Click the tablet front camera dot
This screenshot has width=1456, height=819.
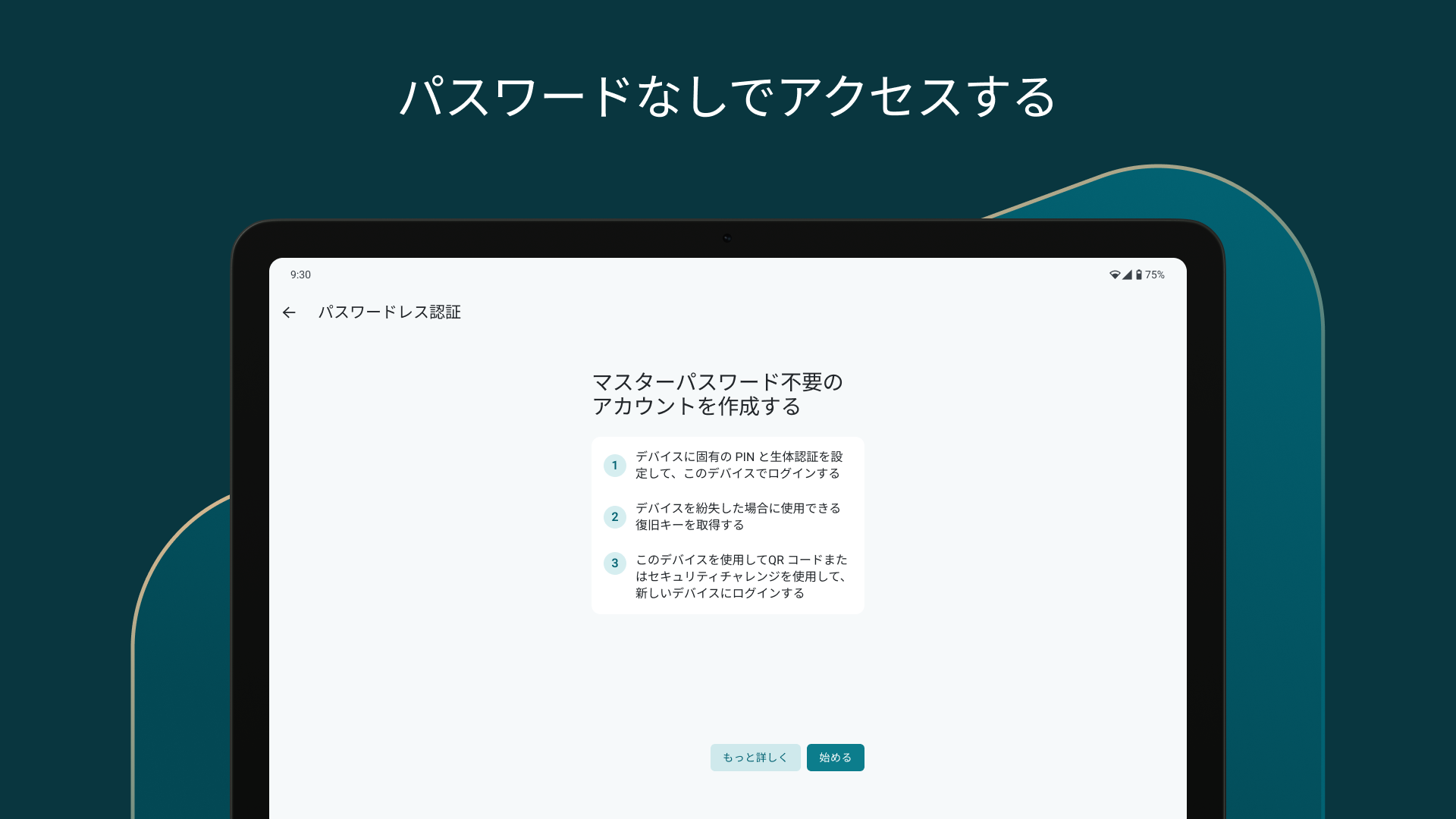[727, 238]
